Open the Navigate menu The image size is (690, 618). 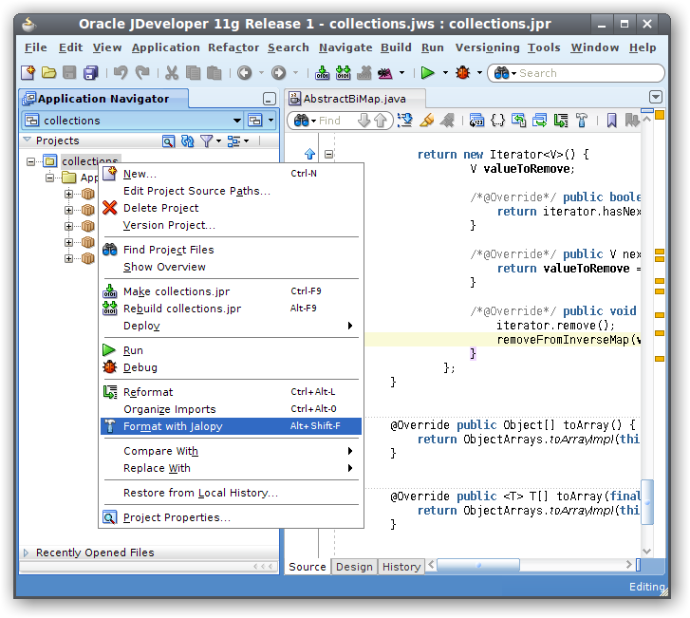pyautogui.click(x=346, y=48)
